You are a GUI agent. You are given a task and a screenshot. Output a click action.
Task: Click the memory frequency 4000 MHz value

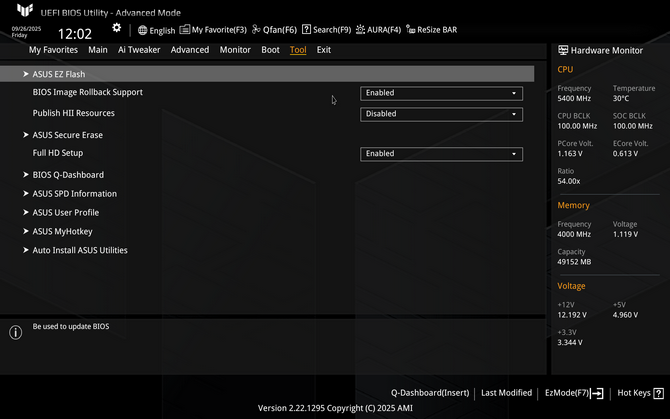[x=574, y=234]
